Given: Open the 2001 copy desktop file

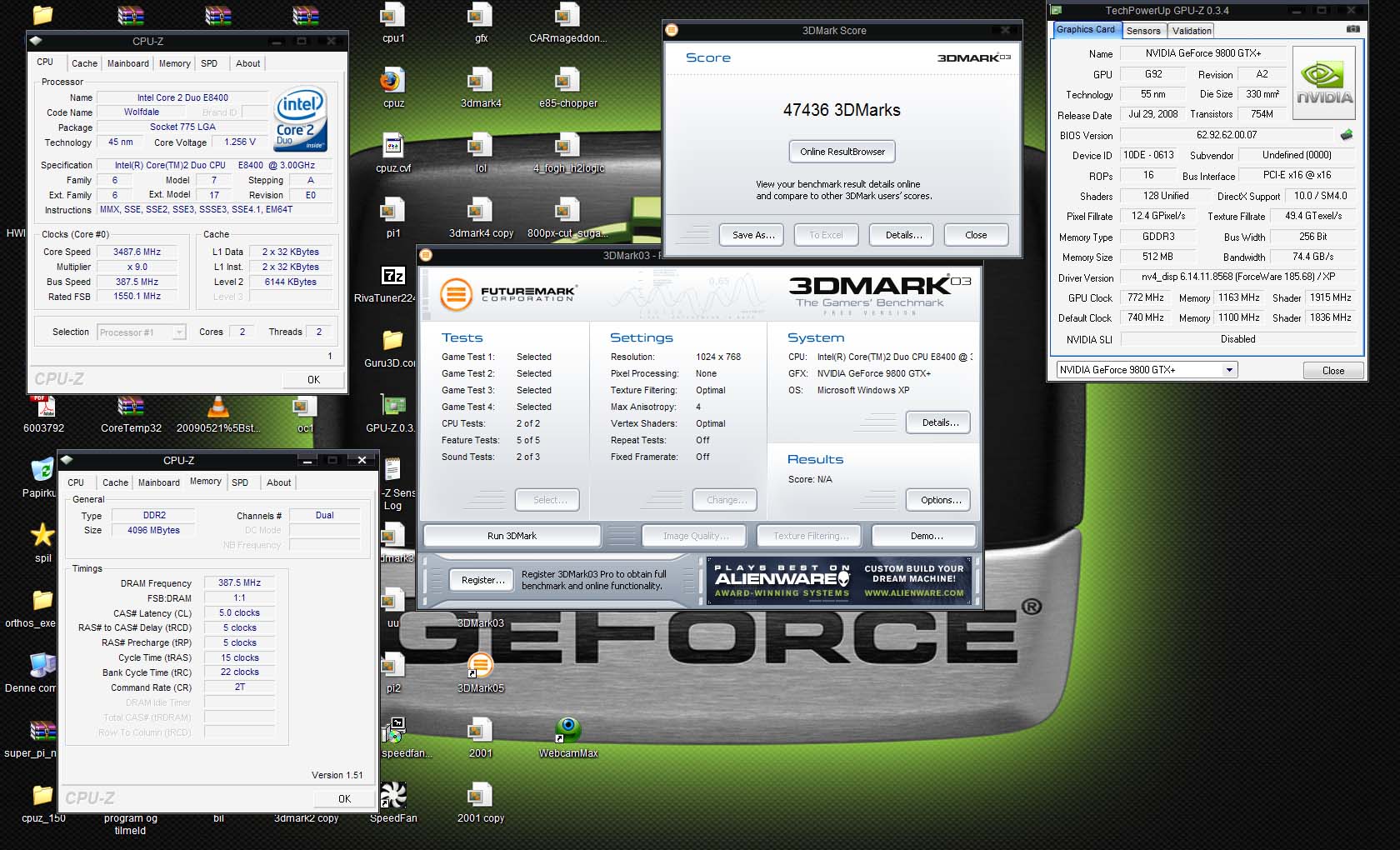Looking at the screenshot, I should (480, 796).
